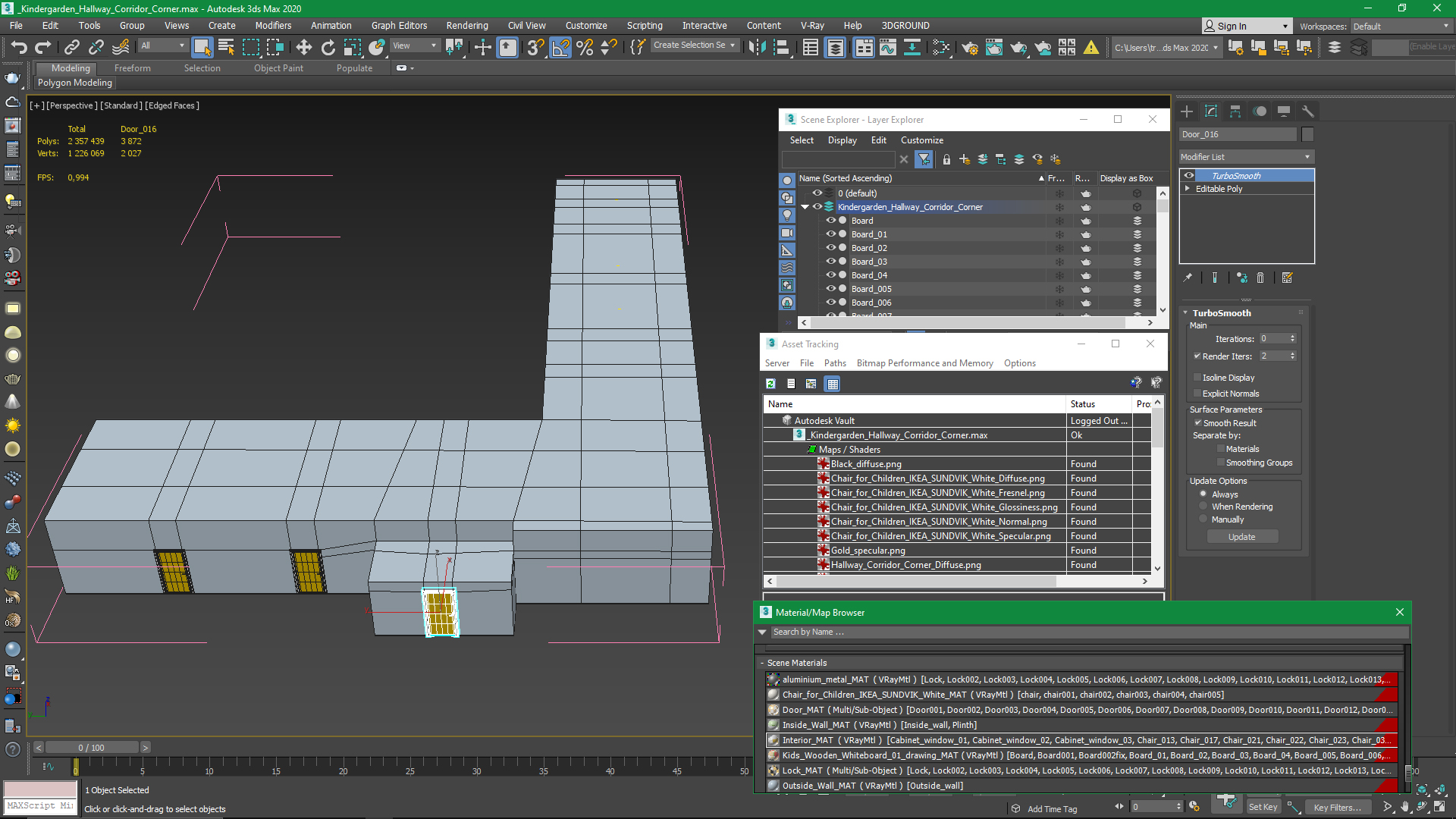Check Separate by Materials option
Screen dimensions: 1456x819
pos(1221,448)
